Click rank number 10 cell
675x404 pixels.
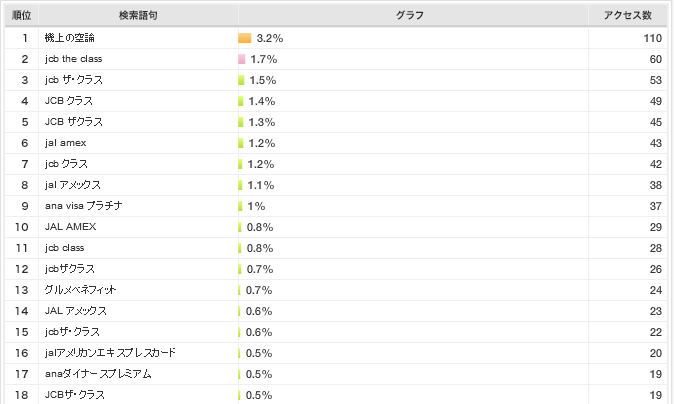coord(22,227)
